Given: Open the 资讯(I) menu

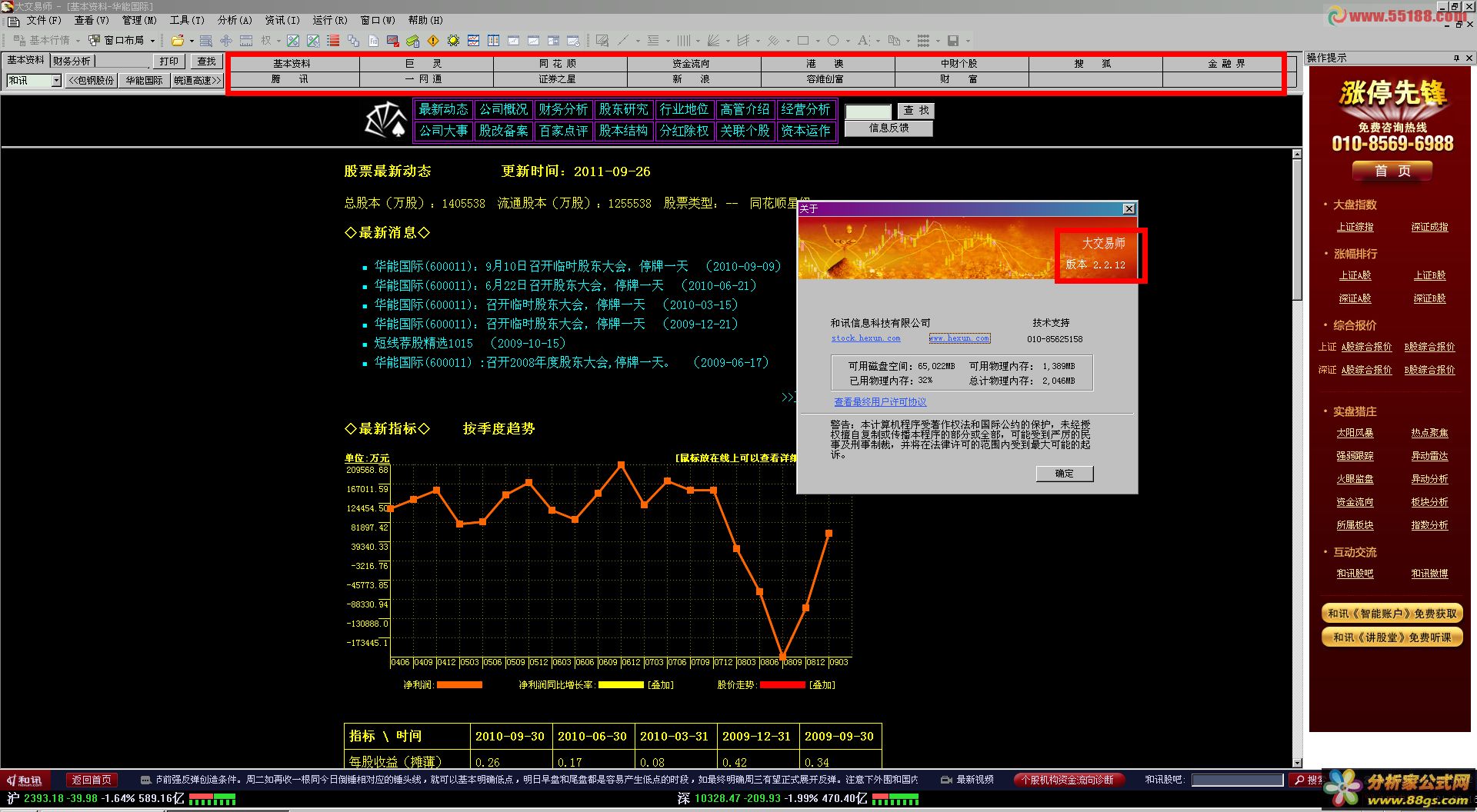Looking at the screenshot, I should (282, 20).
